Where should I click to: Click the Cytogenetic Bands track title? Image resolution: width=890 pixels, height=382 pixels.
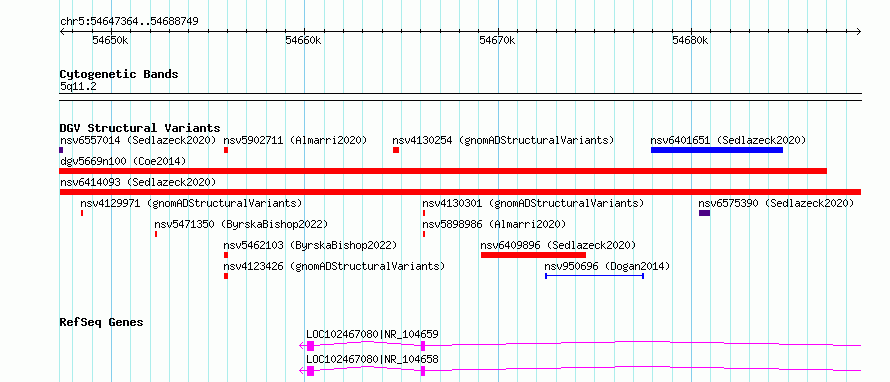pos(119,74)
